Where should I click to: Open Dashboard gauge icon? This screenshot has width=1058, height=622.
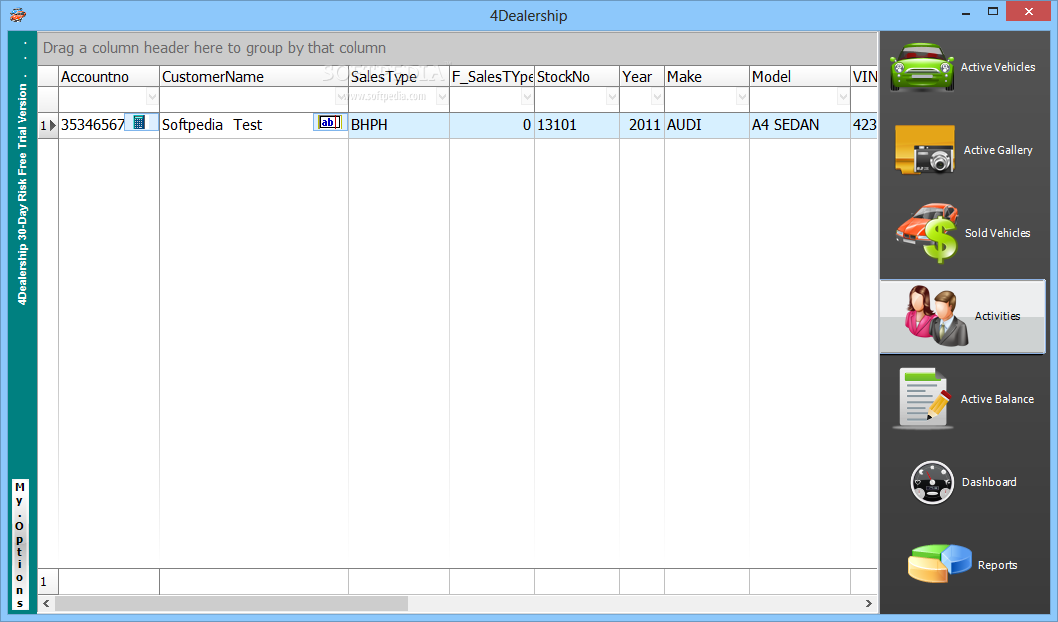932,482
